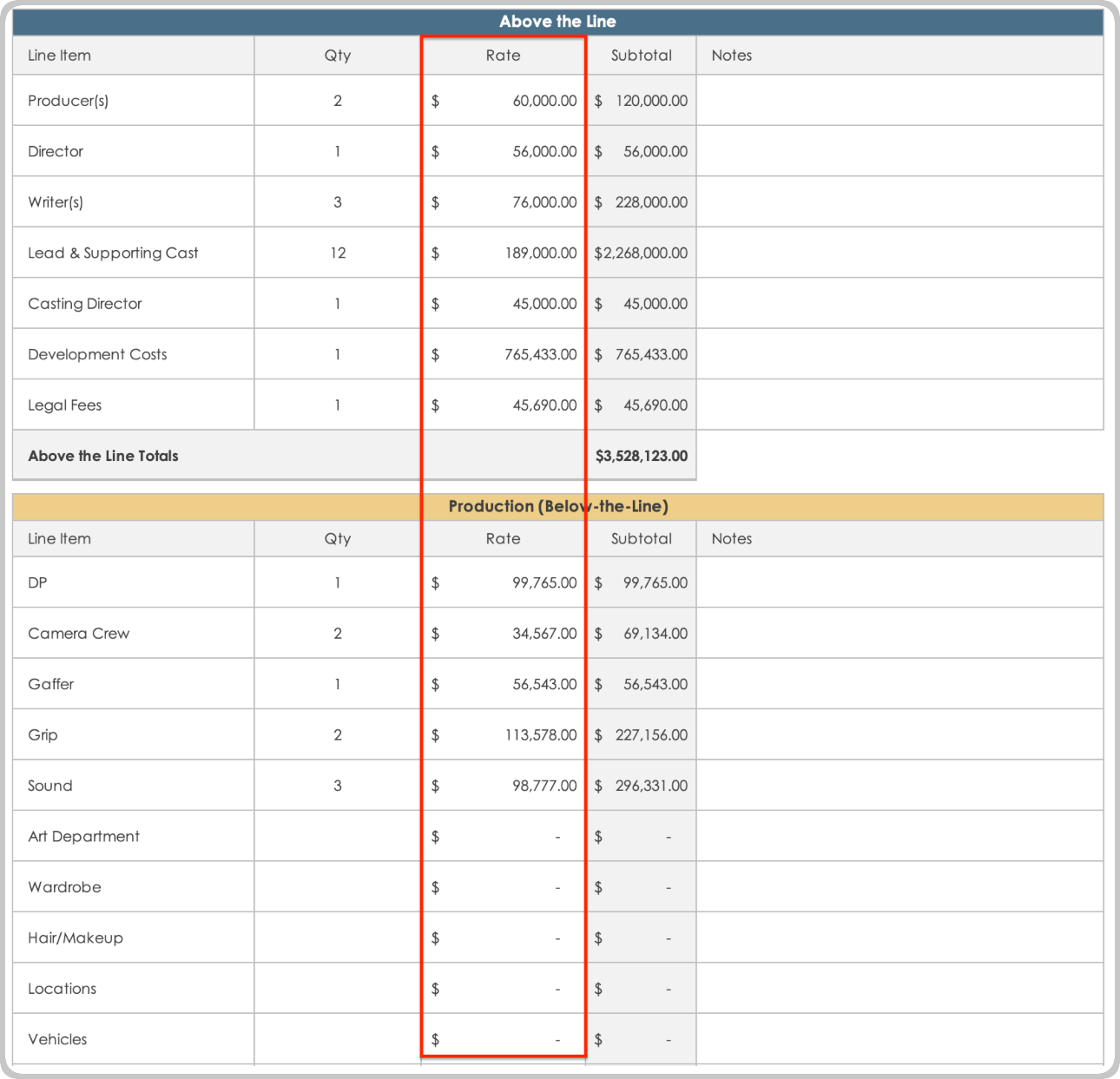The width and height of the screenshot is (1120, 1079).
Task: Click the Above the Line section header
Action: [x=557, y=22]
